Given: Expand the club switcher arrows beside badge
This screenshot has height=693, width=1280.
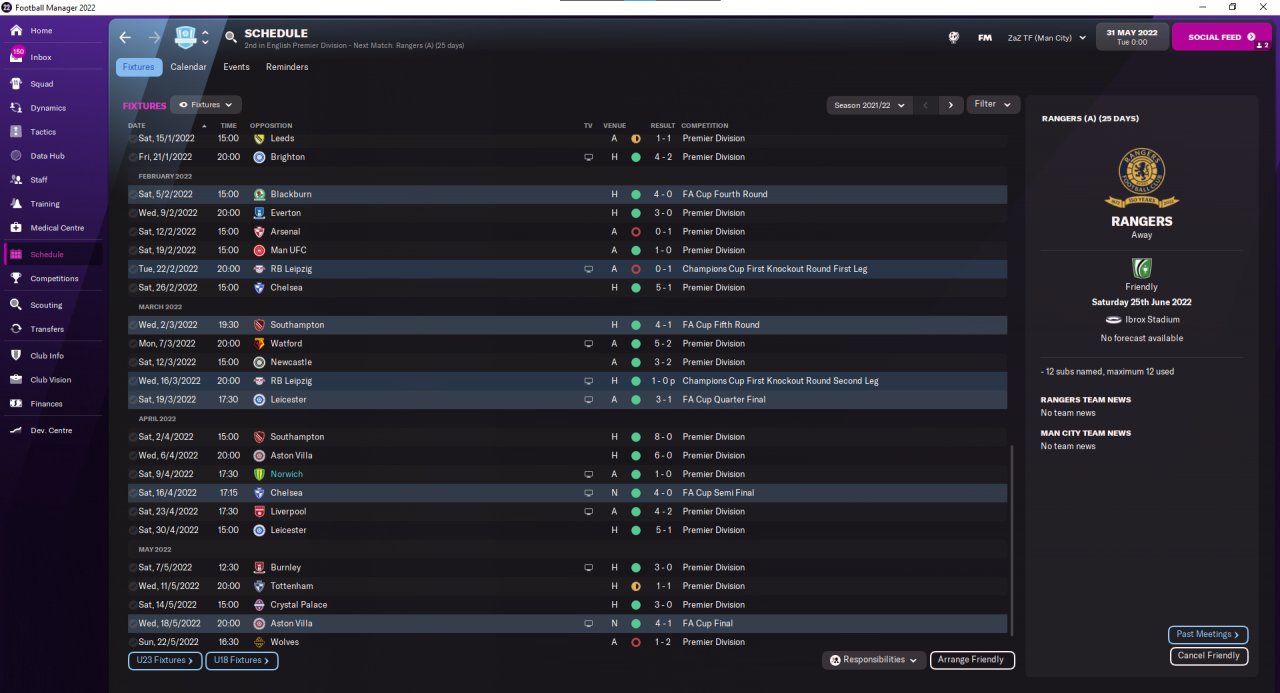Looking at the screenshot, I should tap(205, 37).
